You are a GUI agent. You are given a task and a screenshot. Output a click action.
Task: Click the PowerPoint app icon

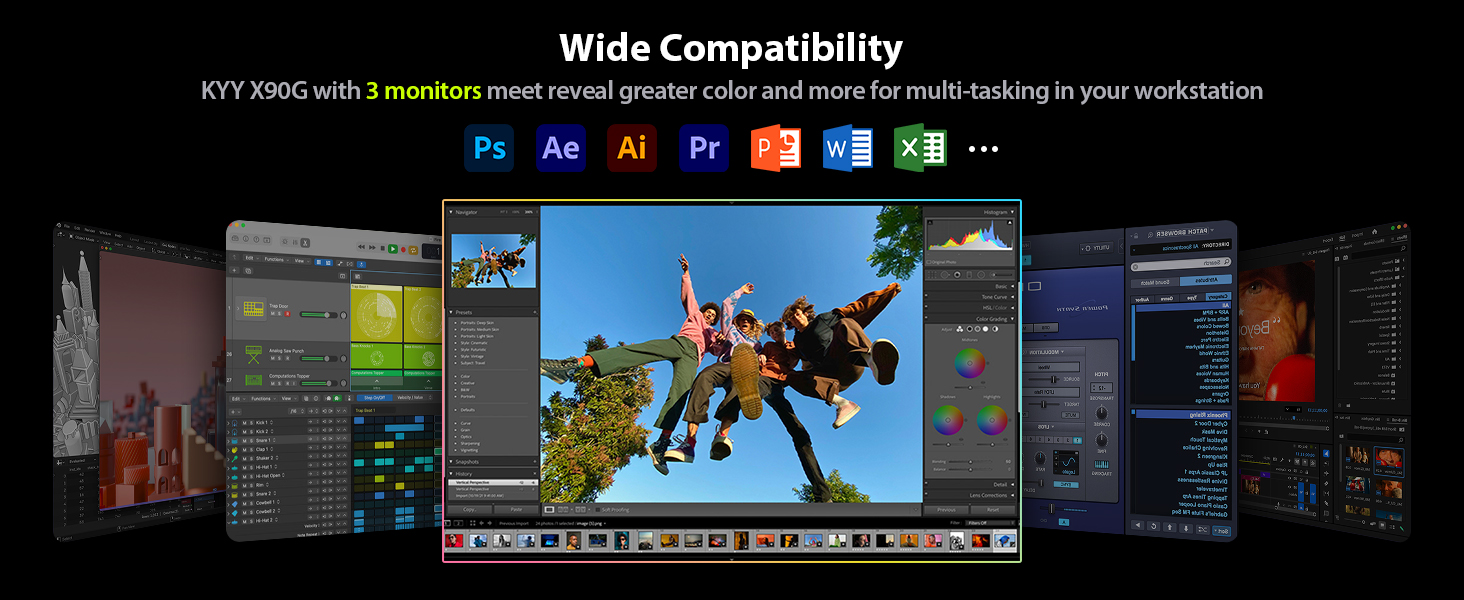click(776, 148)
